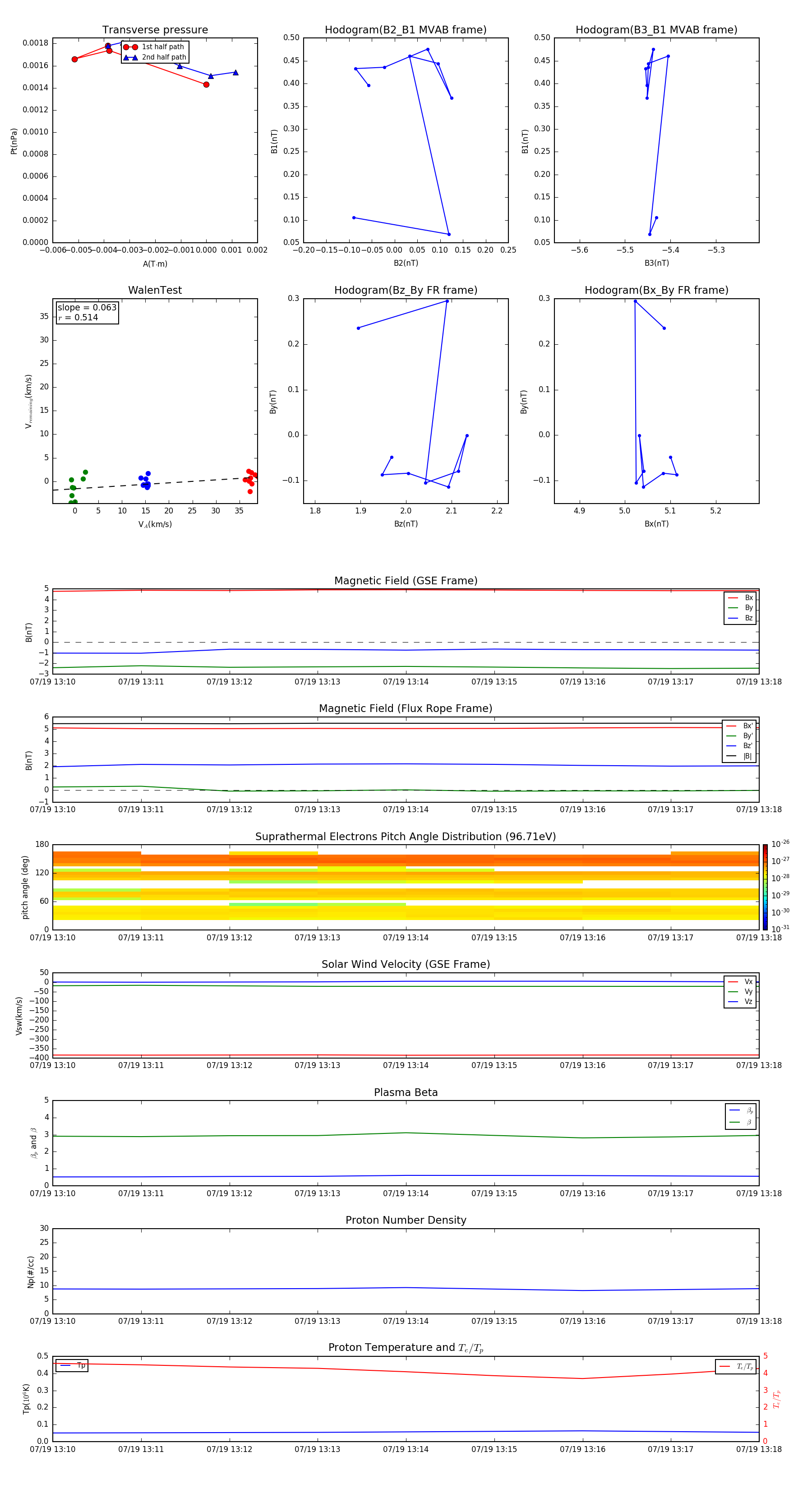Screen dimensions: 812x1489
Task: Click the 'B2(nT)' x-axis label
Action: (406, 263)
